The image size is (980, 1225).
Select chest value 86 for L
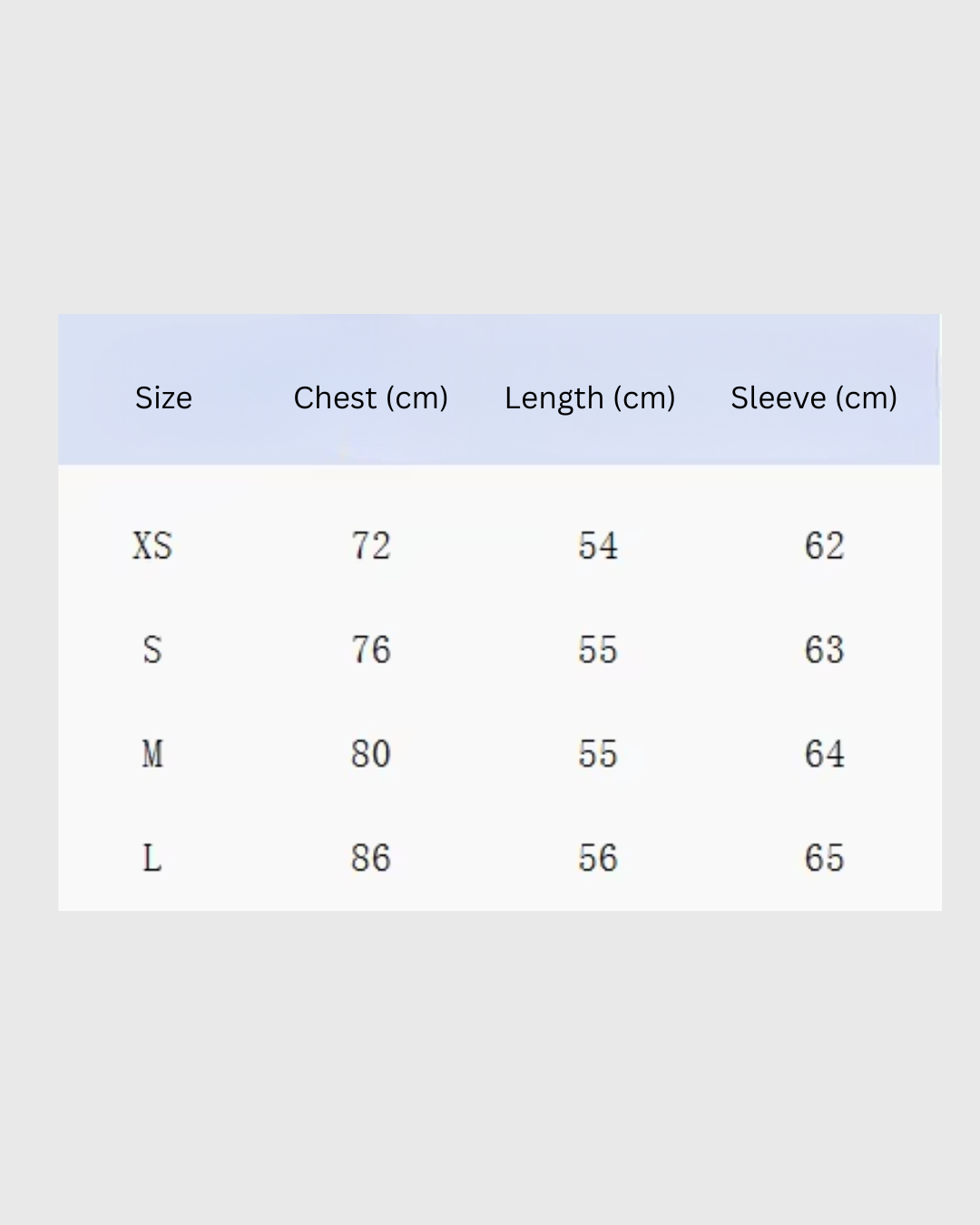[x=370, y=858]
